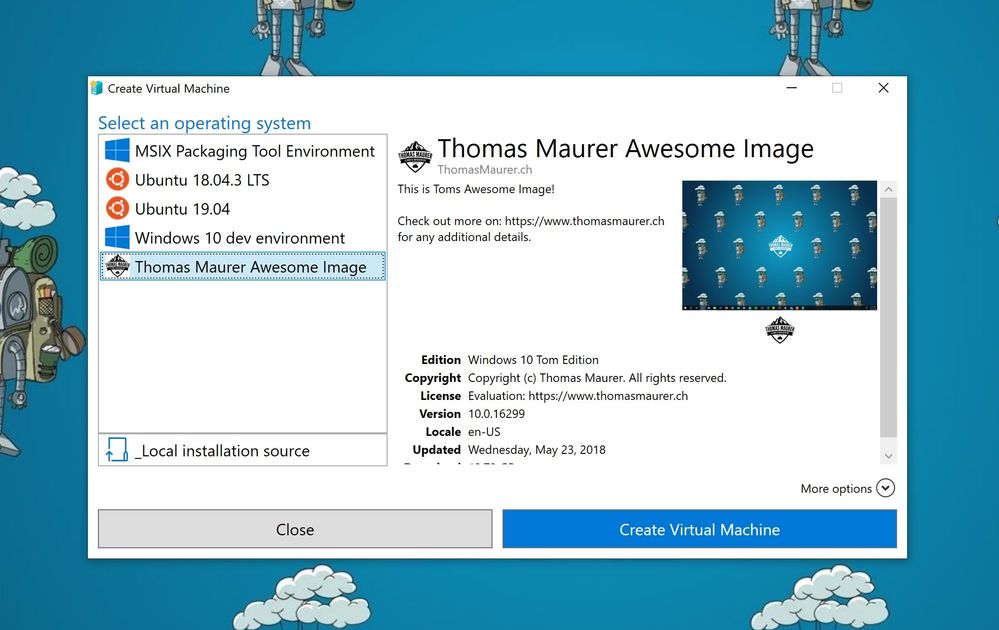Click the Thomas Maurer Awesome Image heading
This screenshot has height=630, width=999.
pos(626,148)
